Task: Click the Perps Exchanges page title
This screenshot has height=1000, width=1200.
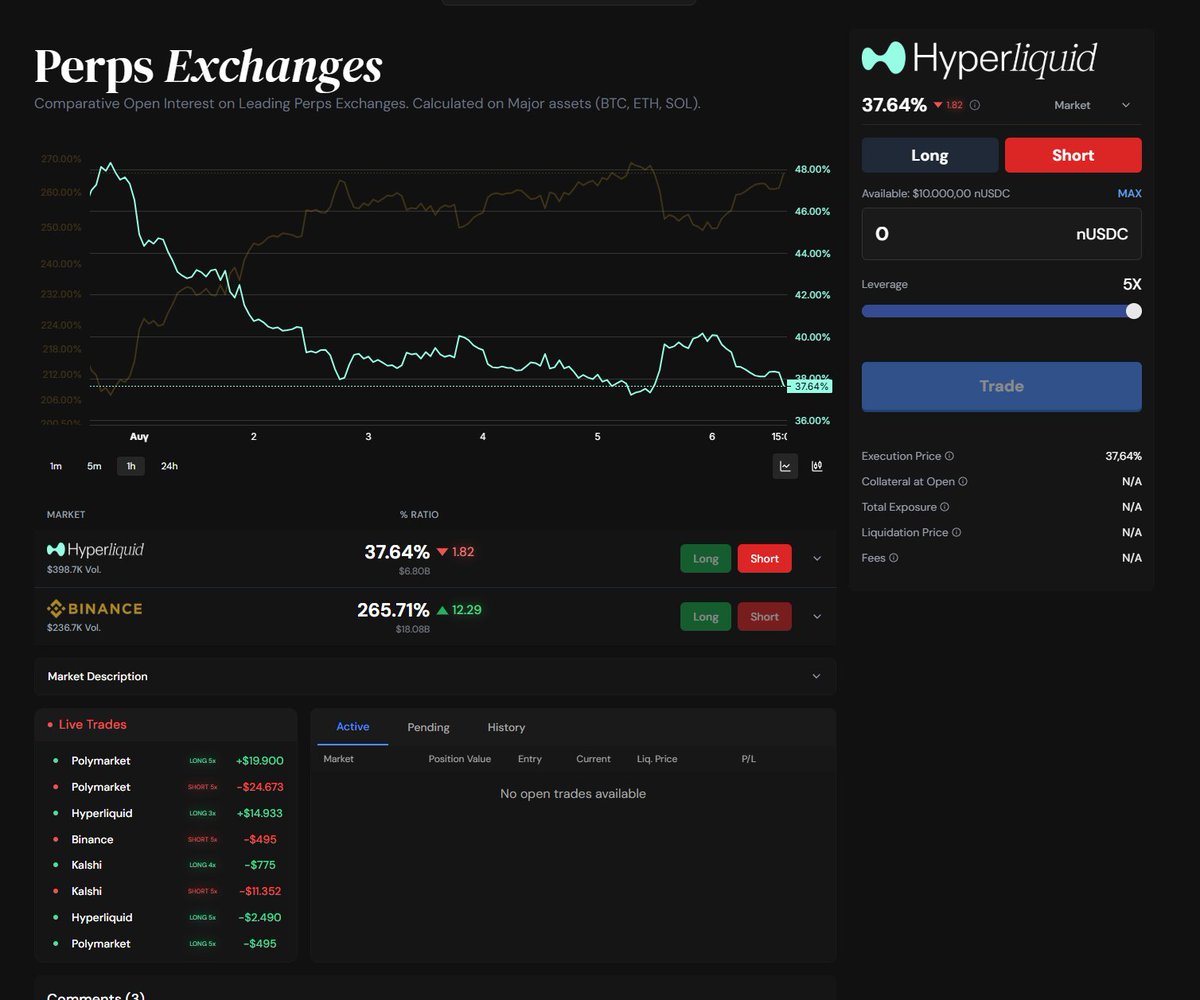Action: pyautogui.click(x=208, y=66)
